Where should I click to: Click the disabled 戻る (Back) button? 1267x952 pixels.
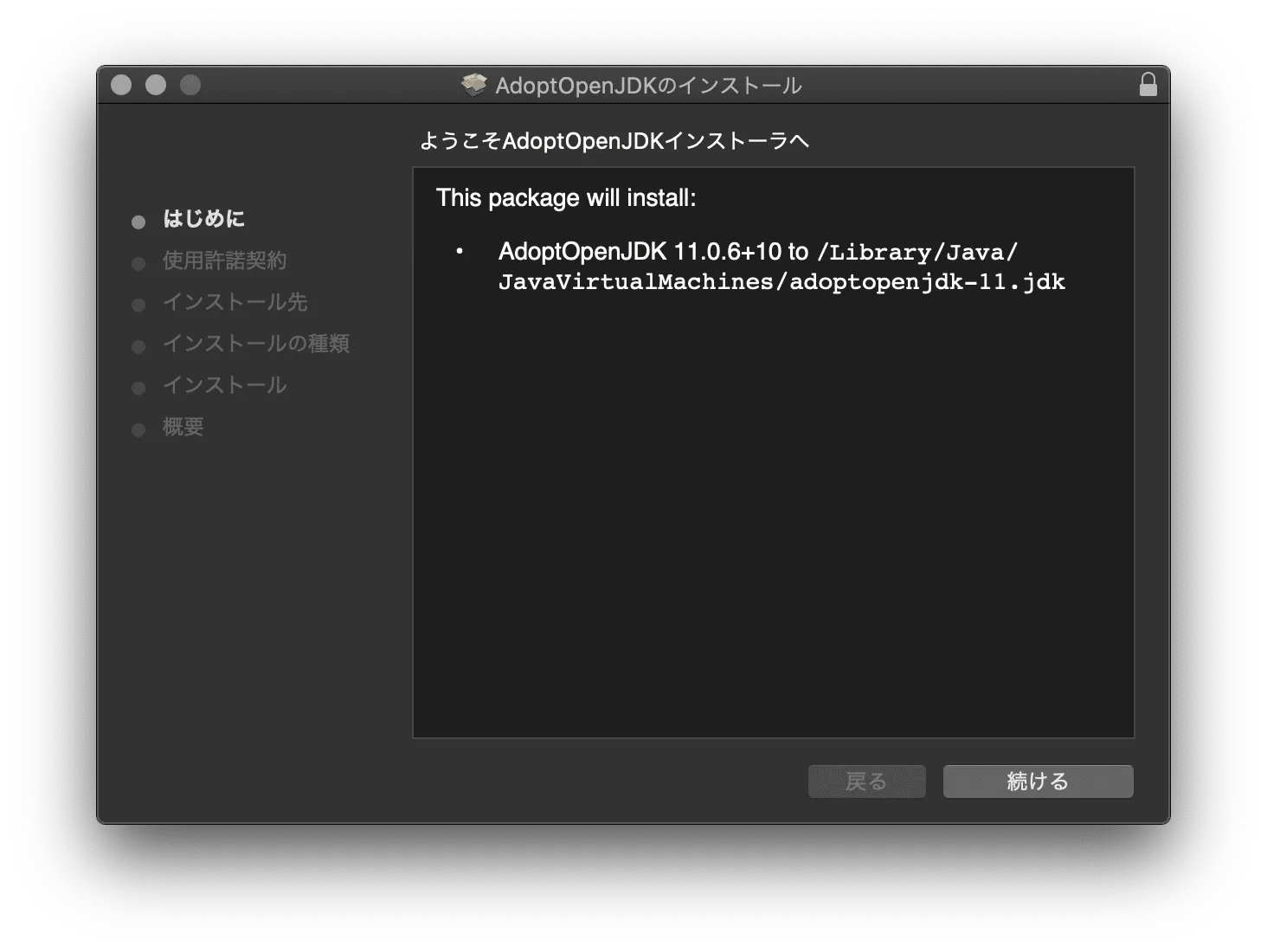tap(866, 782)
